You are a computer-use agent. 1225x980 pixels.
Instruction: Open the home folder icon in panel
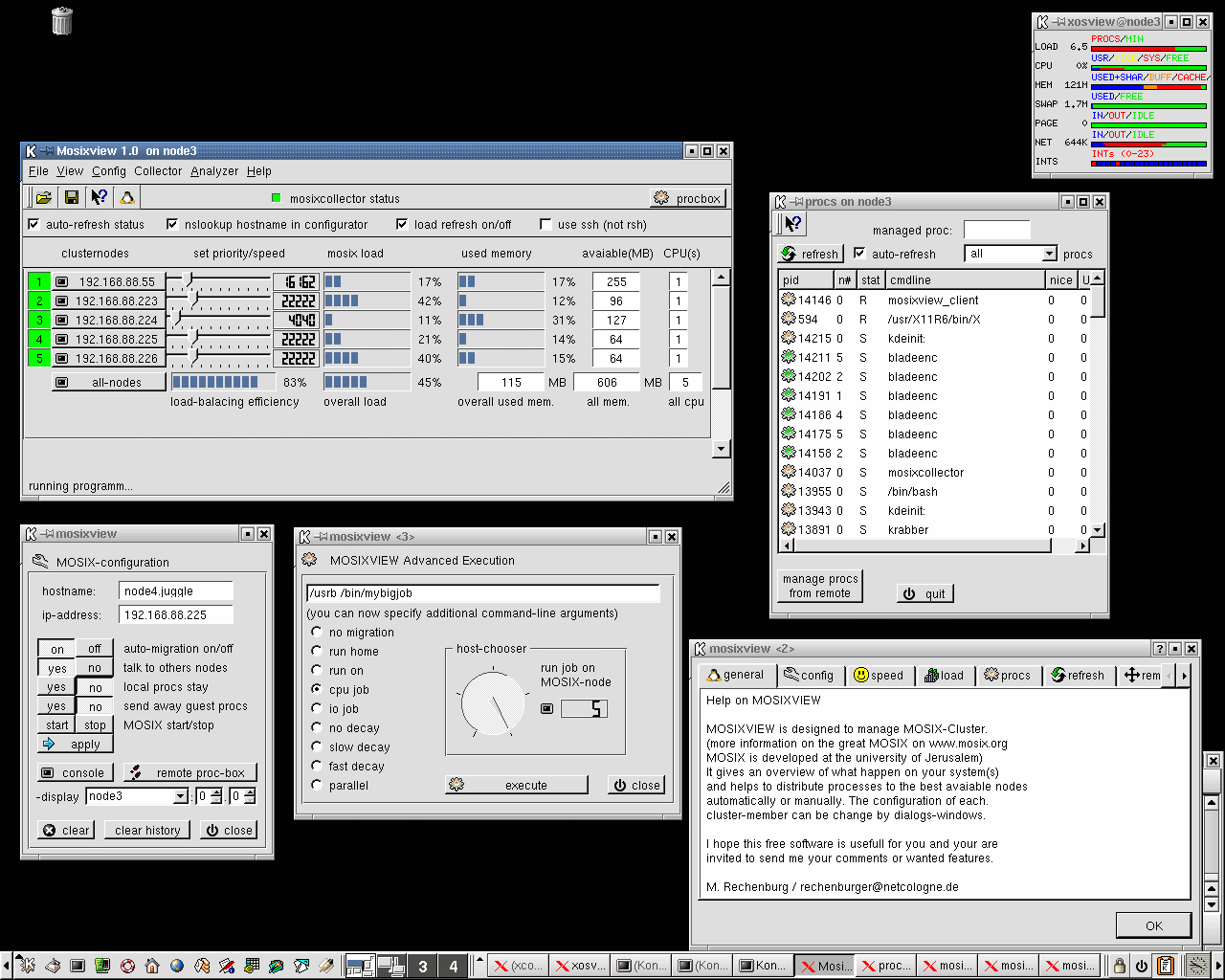[x=152, y=966]
